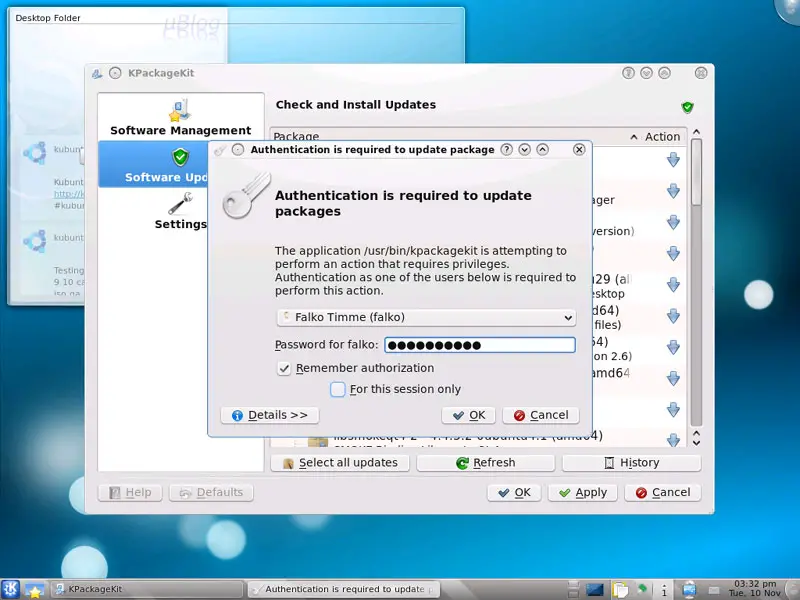Select the Software Updates sidebar entry
The width and height of the screenshot is (800, 600).
click(x=153, y=164)
